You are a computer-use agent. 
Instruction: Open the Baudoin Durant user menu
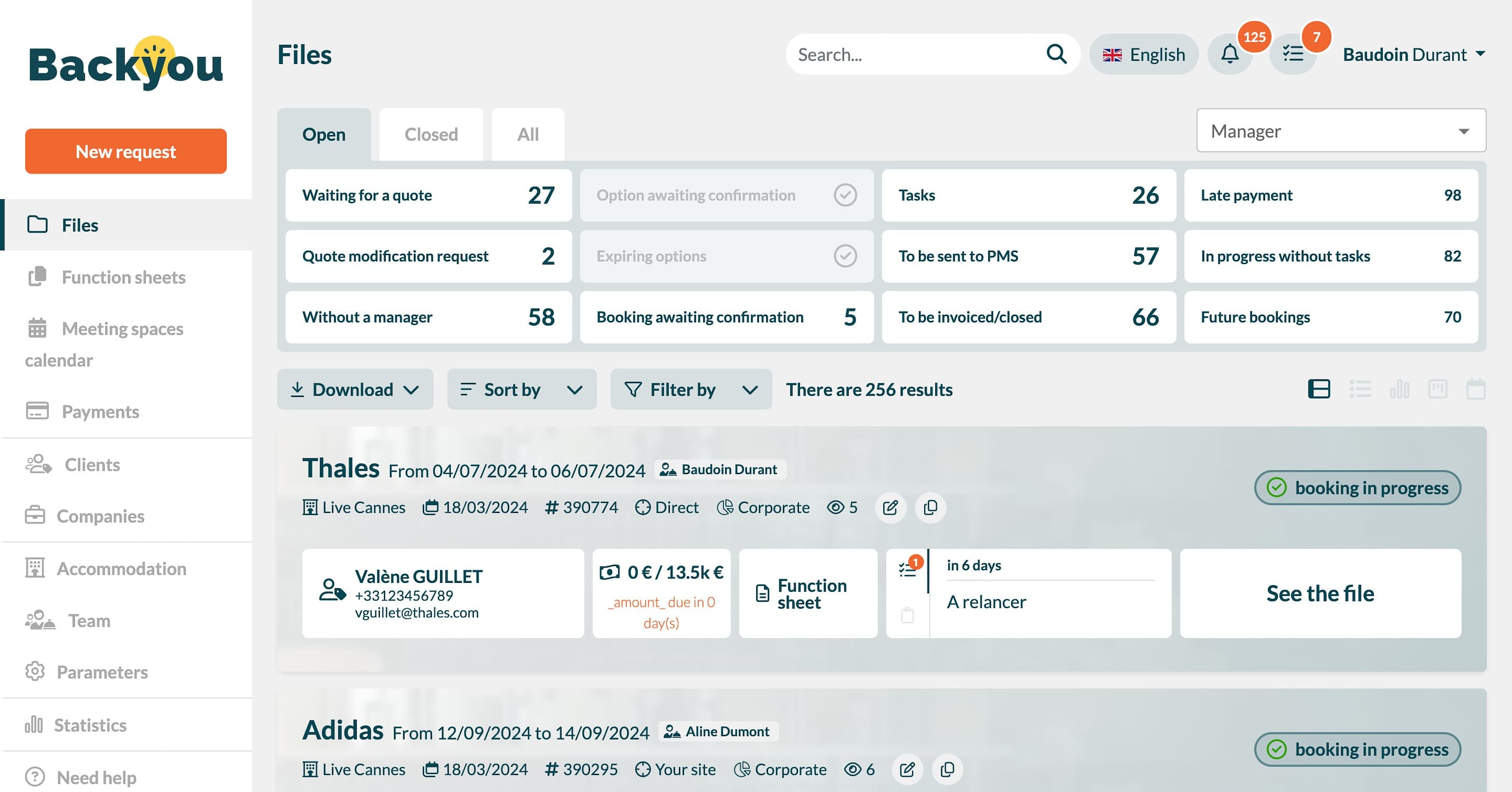pos(1413,55)
